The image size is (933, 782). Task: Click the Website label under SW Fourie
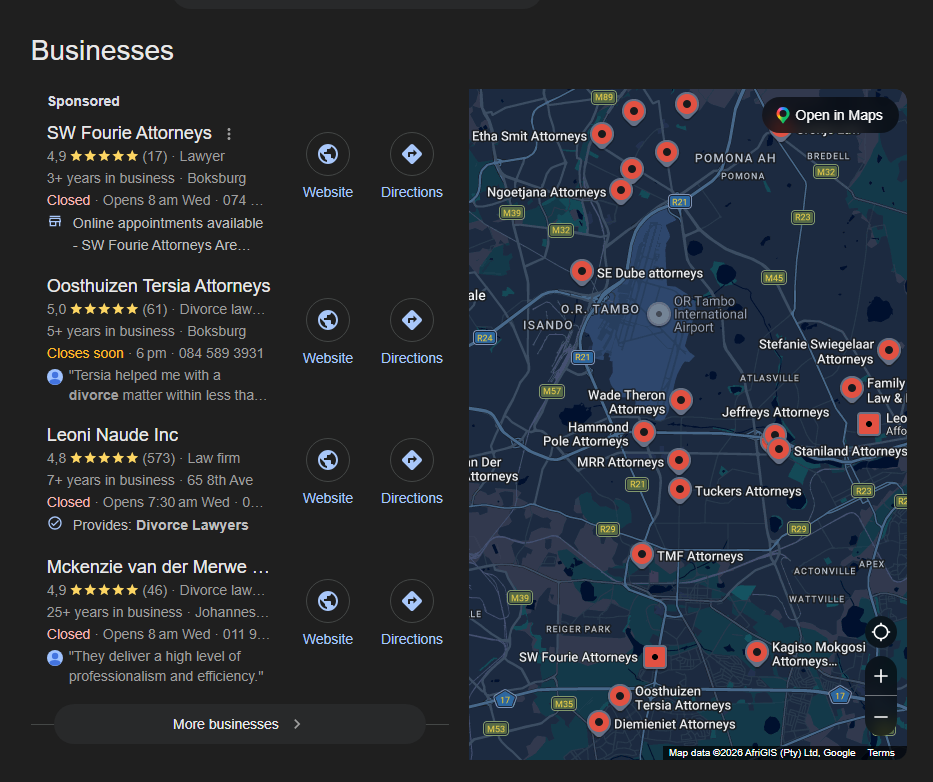click(x=328, y=192)
